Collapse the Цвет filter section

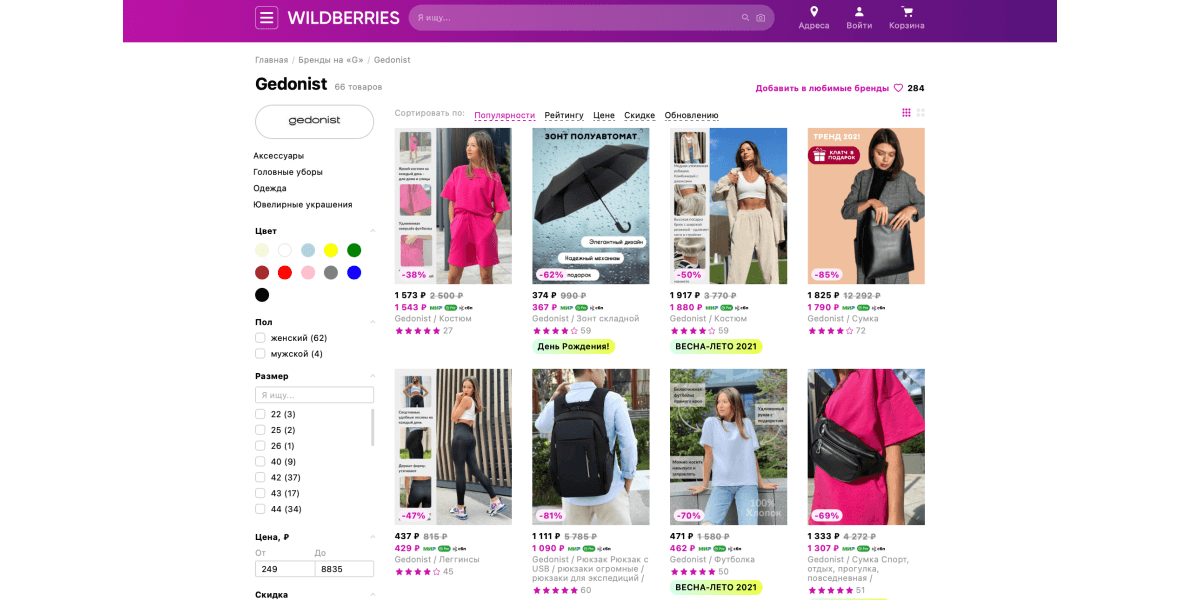(x=372, y=231)
